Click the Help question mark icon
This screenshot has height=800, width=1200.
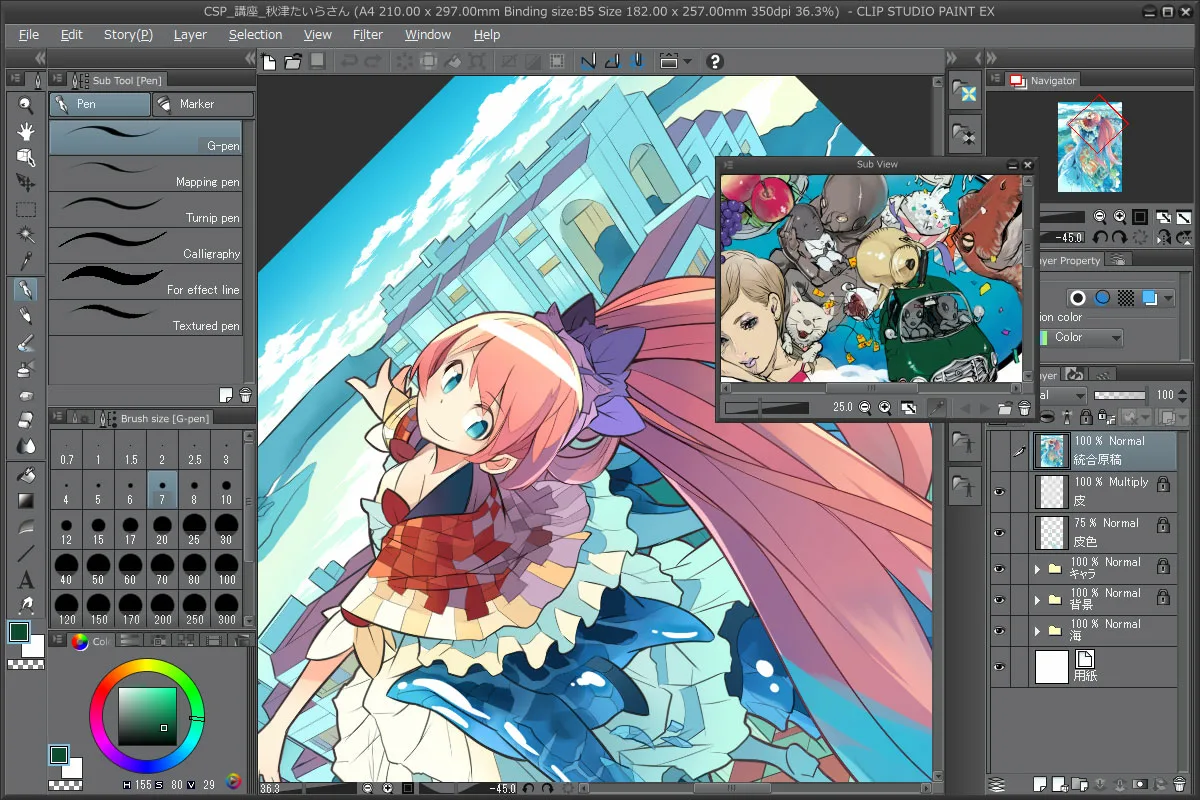[x=714, y=62]
